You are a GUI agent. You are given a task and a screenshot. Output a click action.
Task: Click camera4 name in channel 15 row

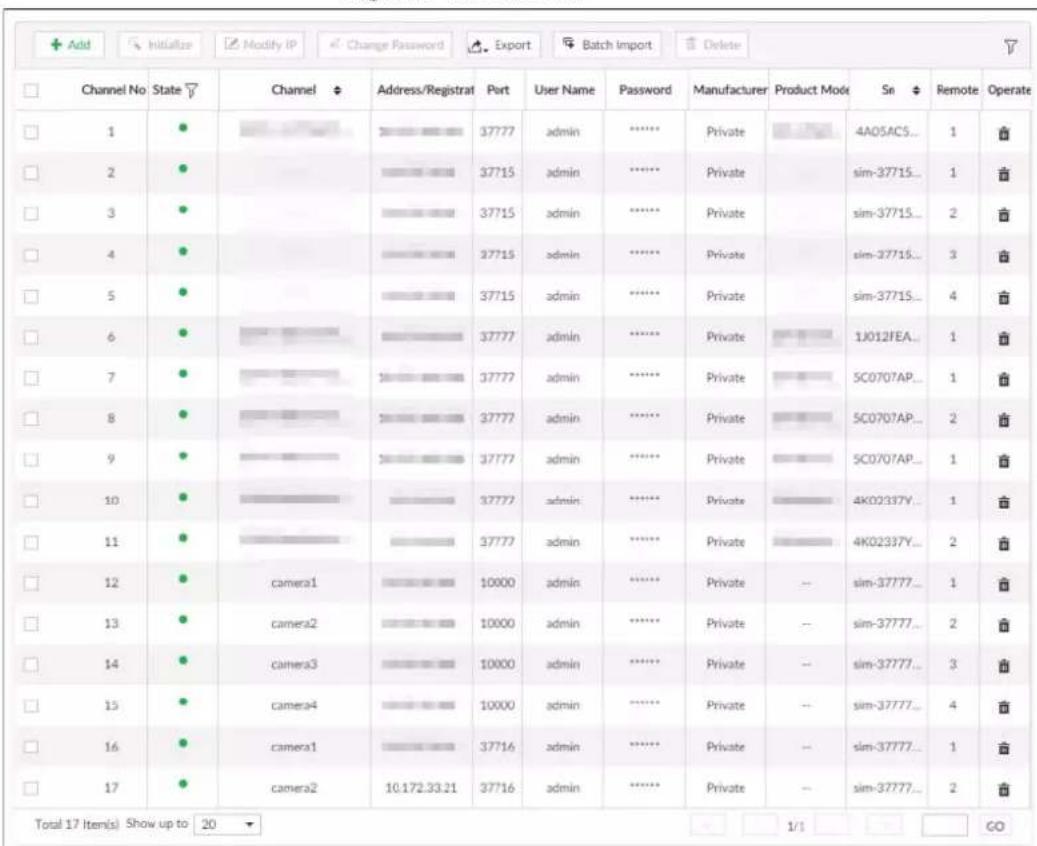(x=294, y=706)
